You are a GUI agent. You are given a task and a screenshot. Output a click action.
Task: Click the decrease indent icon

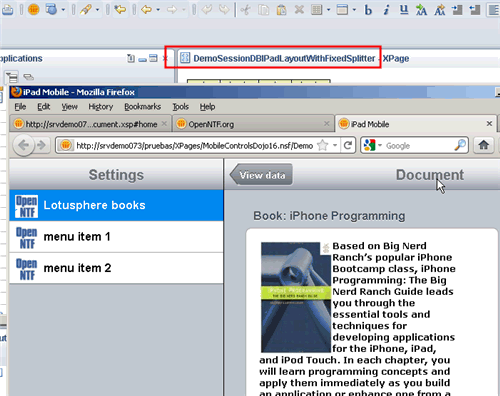pyautogui.click(x=475, y=10)
